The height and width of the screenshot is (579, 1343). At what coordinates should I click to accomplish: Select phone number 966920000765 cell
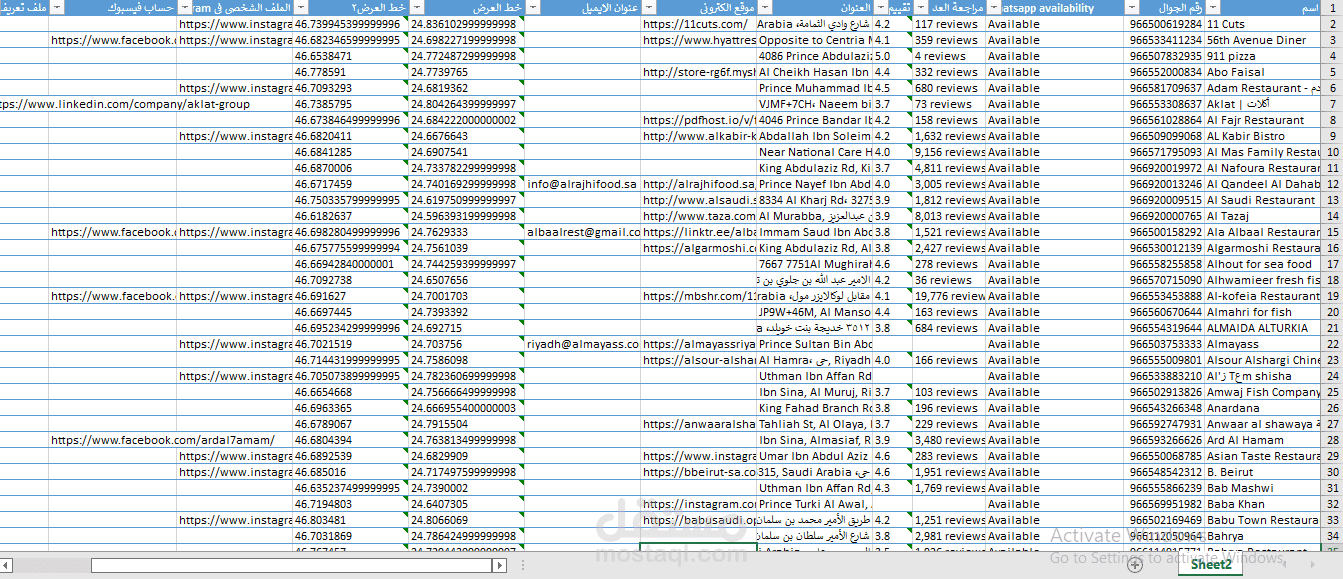[1165, 215]
